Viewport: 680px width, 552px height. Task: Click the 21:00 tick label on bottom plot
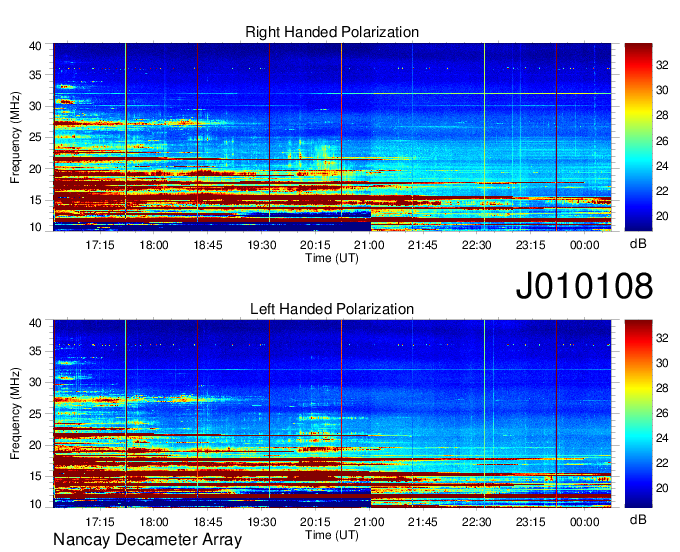[369, 522]
